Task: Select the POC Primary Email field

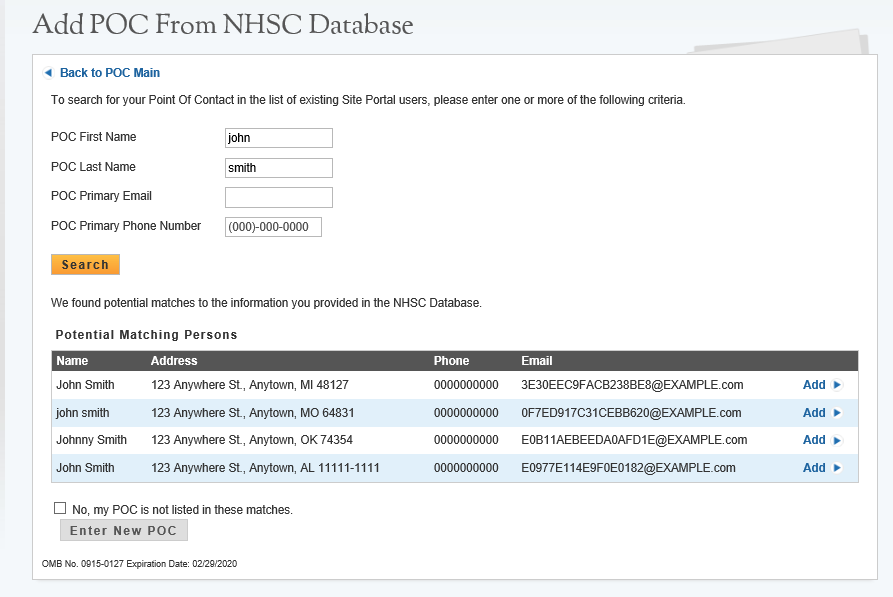Action: tap(279, 197)
